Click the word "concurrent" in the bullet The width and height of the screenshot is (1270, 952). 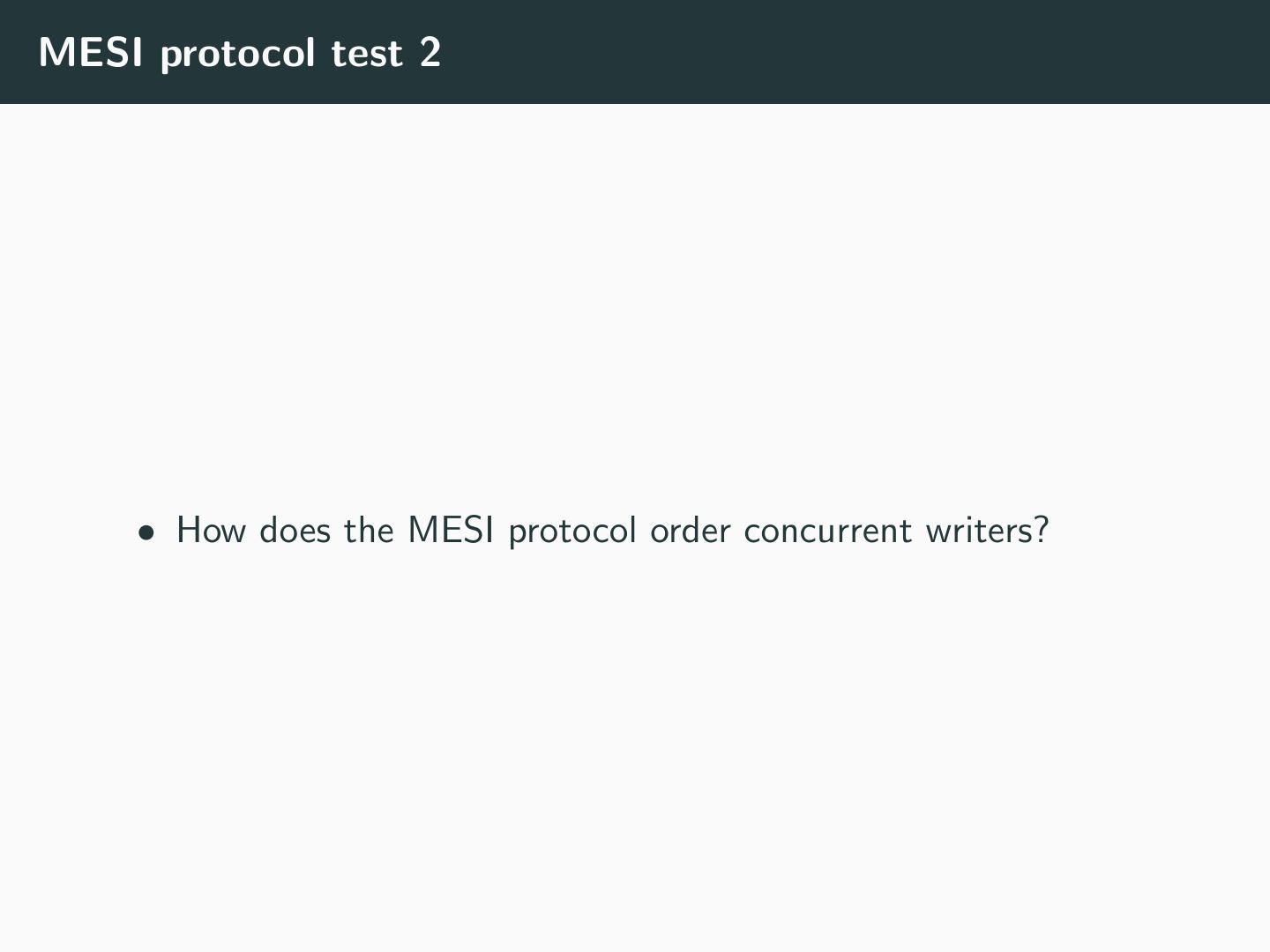[x=827, y=531]
